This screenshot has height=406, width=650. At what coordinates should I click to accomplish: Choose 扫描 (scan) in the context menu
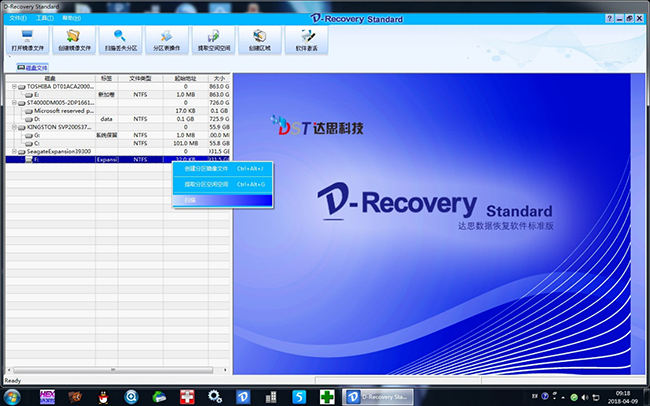tap(223, 200)
